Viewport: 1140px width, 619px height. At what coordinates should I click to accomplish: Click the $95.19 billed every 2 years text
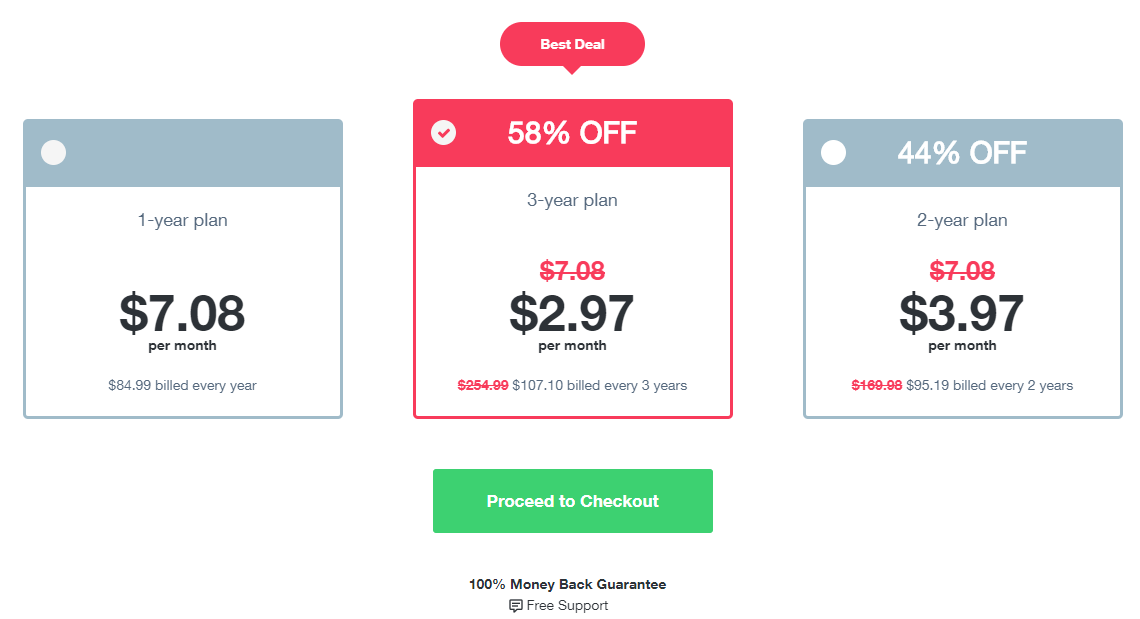click(x=990, y=386)
